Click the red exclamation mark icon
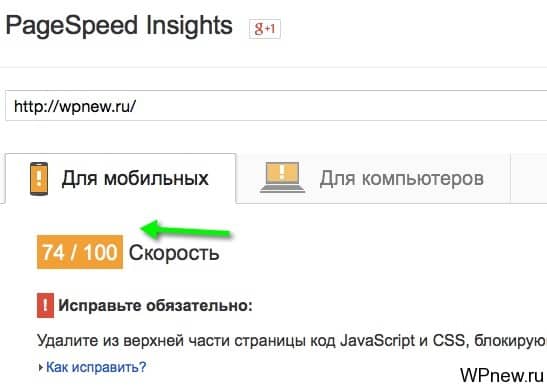 [x=45, y=305]
